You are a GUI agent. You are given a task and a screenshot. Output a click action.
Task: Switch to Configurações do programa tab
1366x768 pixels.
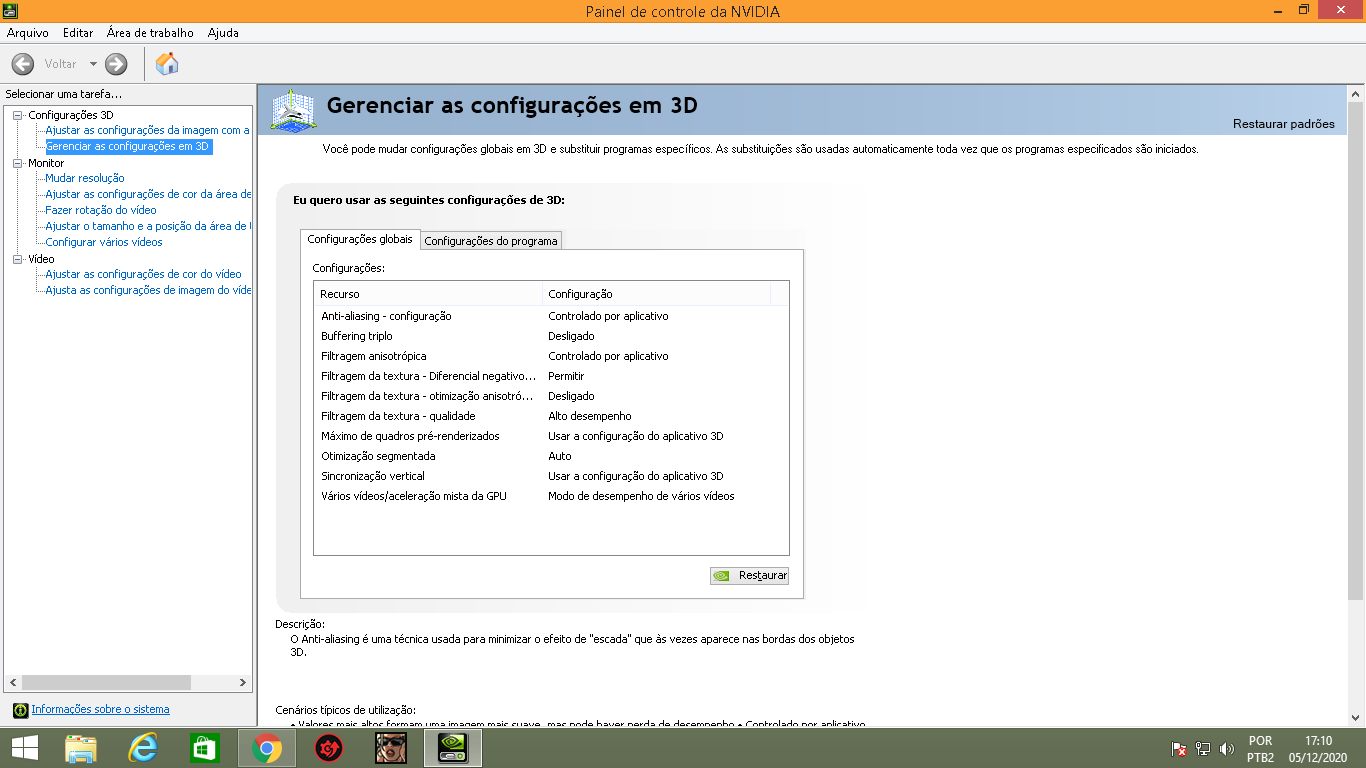[x=491, y=241]
